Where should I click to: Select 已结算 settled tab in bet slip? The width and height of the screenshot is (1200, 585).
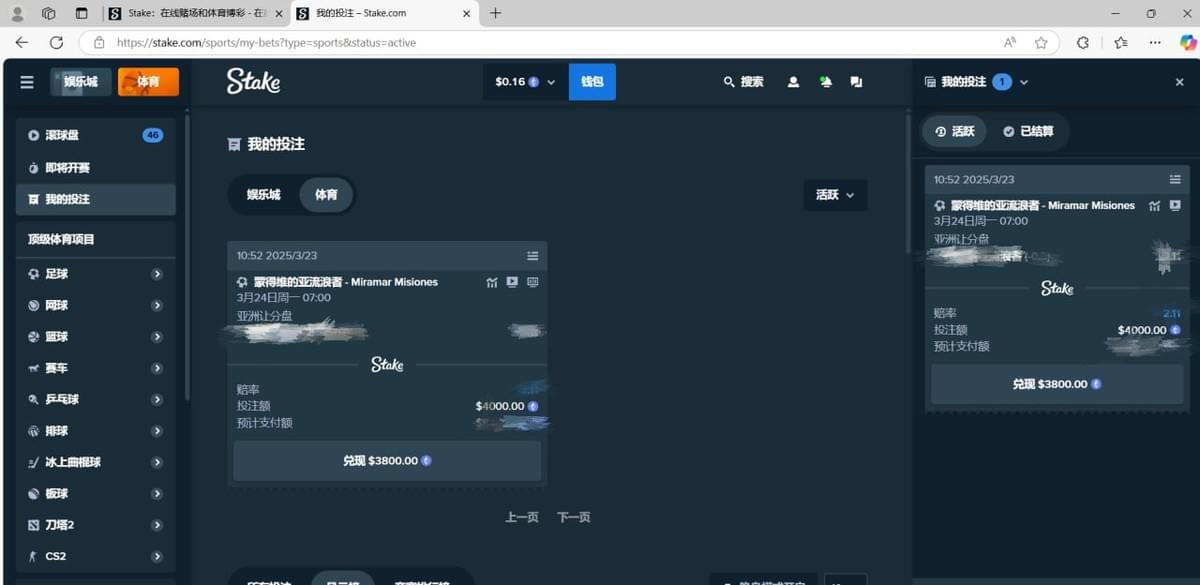point(1028,131)
